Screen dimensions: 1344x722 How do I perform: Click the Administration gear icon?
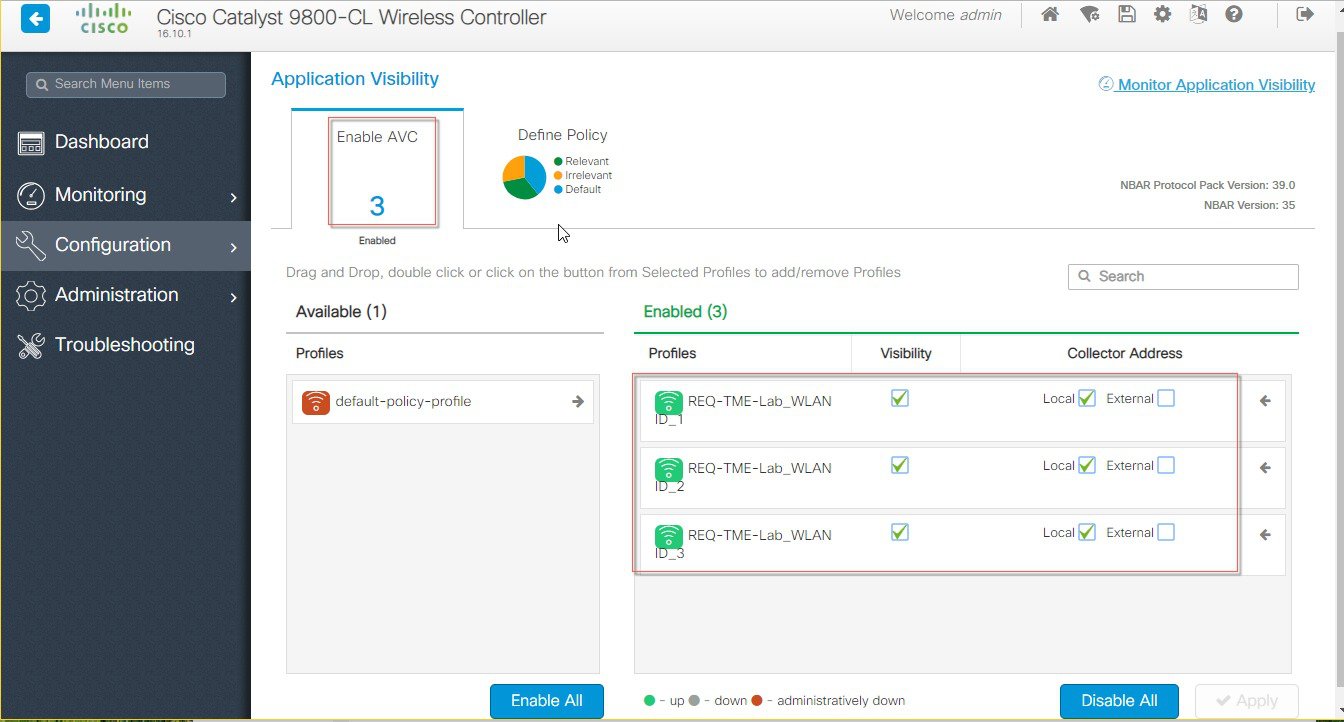(32, 295)
